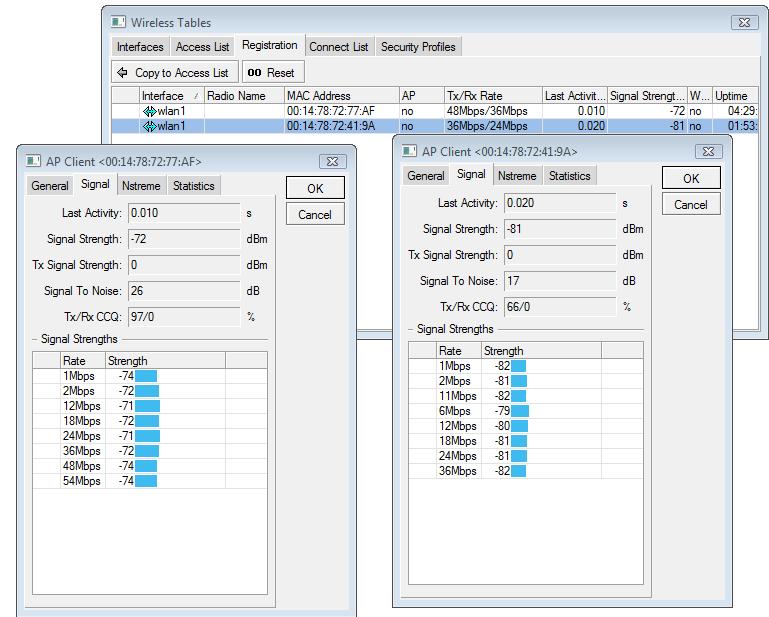Sort by the Interface column header
Screen dimensions: 769x617
click(171, 96)
